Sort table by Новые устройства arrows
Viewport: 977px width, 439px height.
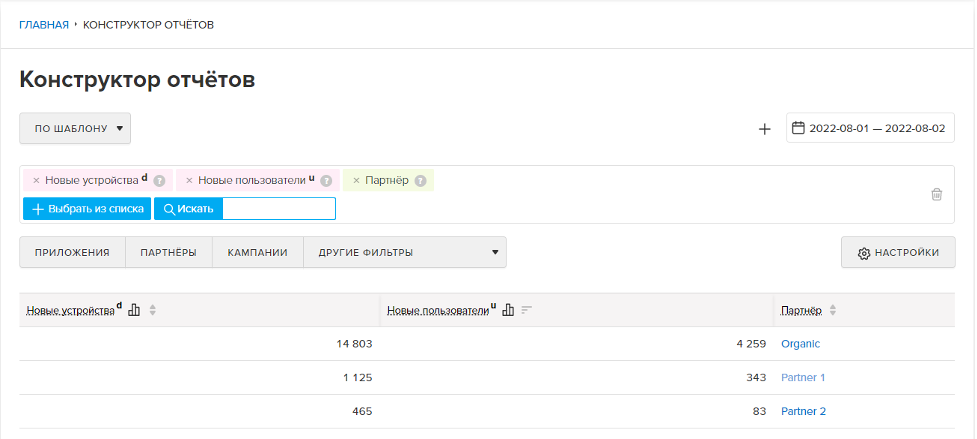153,310
